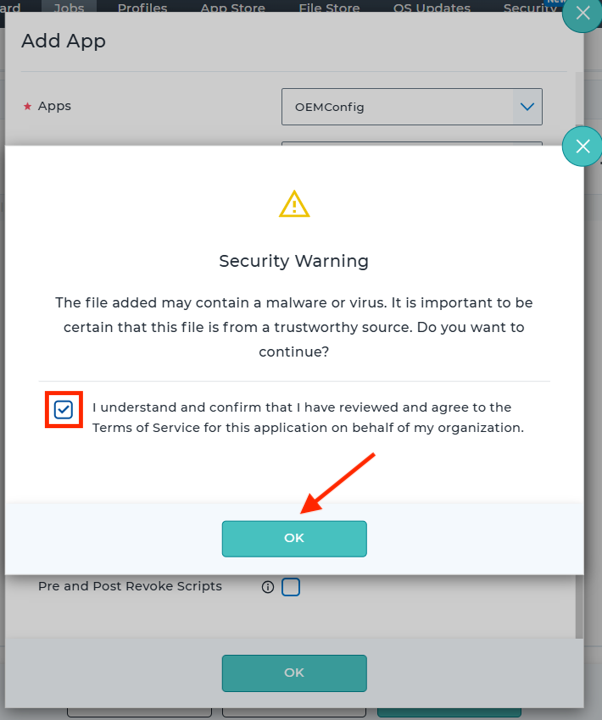602x720 pixels.
Task: Click OK at bottom of Add App
Action: pyautogui.click(x=294, y=673)
